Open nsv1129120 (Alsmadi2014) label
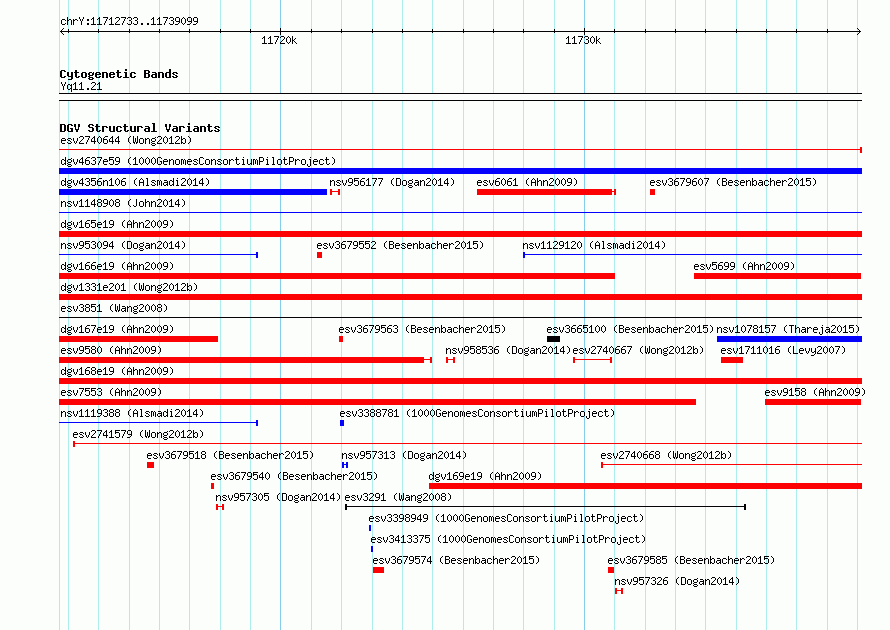The height and width of the screenshot is (630, 890). 594,245
